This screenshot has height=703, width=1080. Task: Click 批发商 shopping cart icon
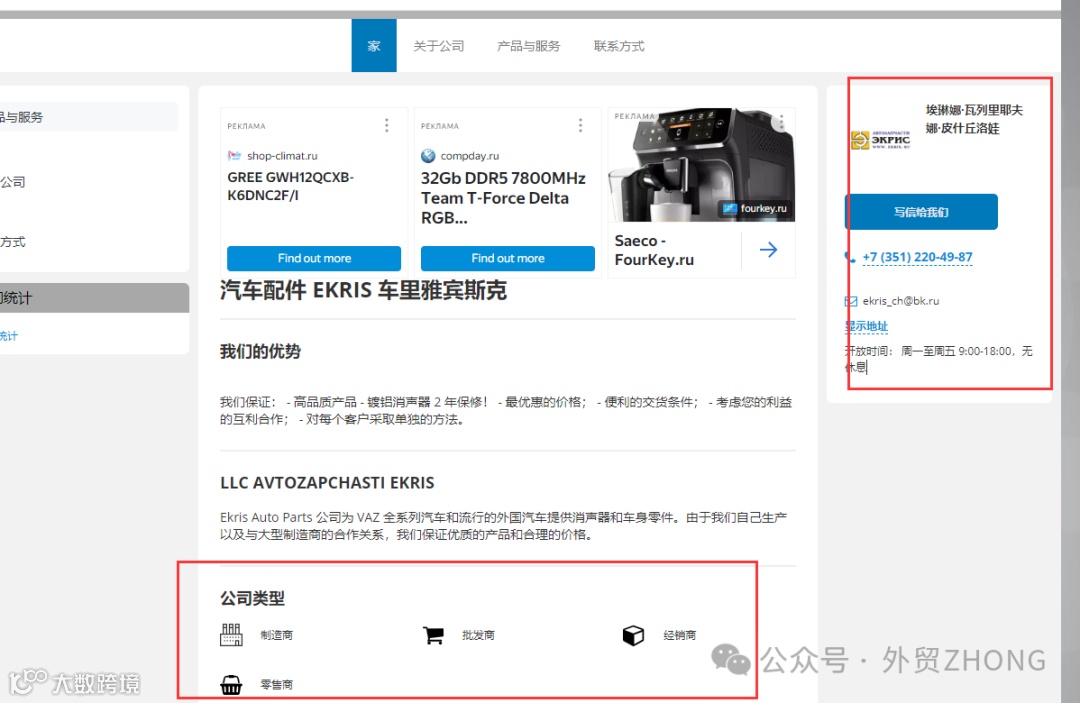(x=433, y=635)
